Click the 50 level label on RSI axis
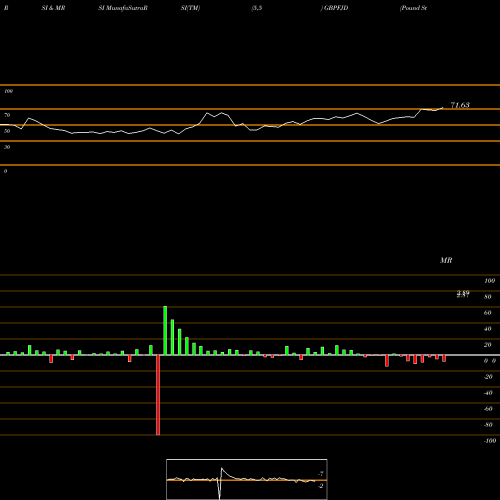This screenshot has width=500, height=500. 7,131
